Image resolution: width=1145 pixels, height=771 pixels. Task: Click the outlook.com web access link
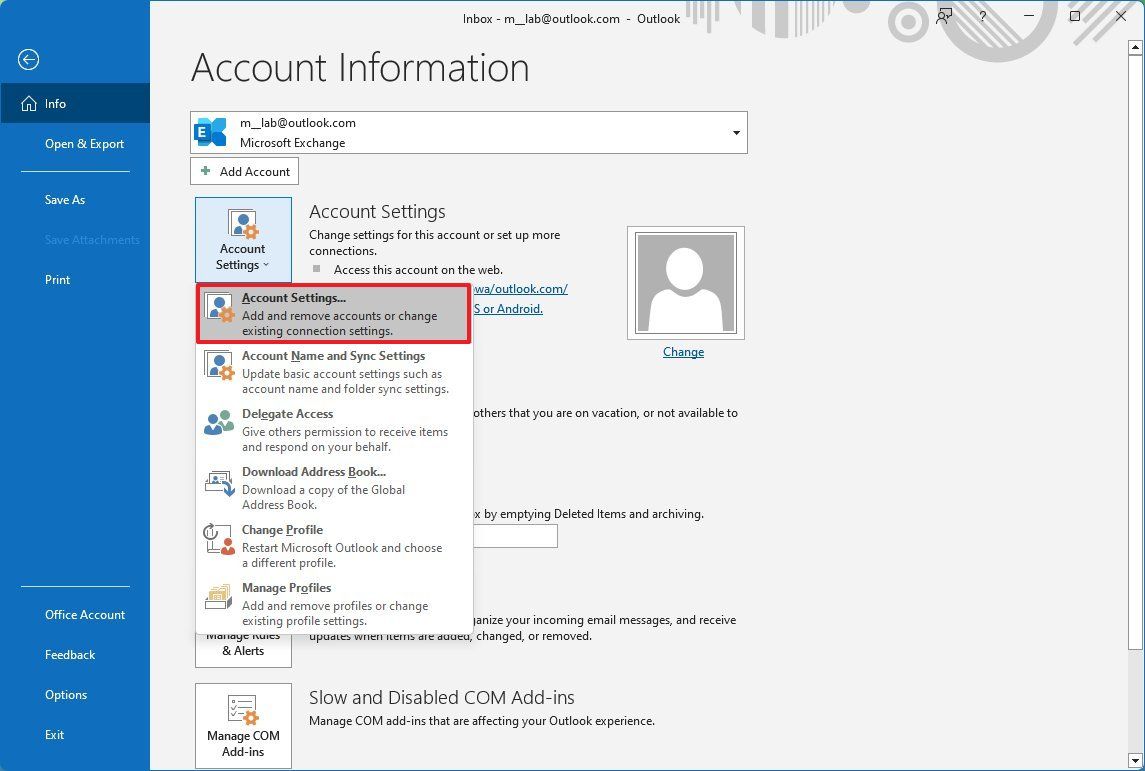pos(521,288)
